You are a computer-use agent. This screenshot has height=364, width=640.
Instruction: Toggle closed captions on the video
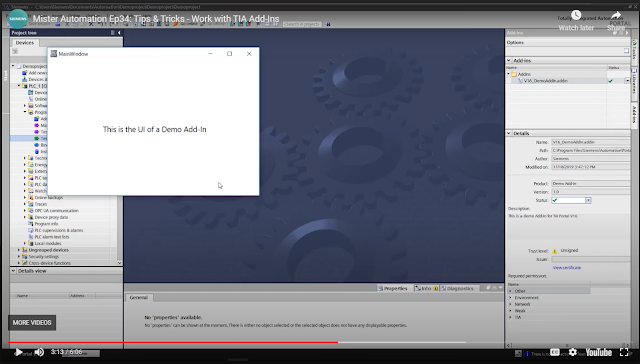pyautogui.click(x=555, y=352)
